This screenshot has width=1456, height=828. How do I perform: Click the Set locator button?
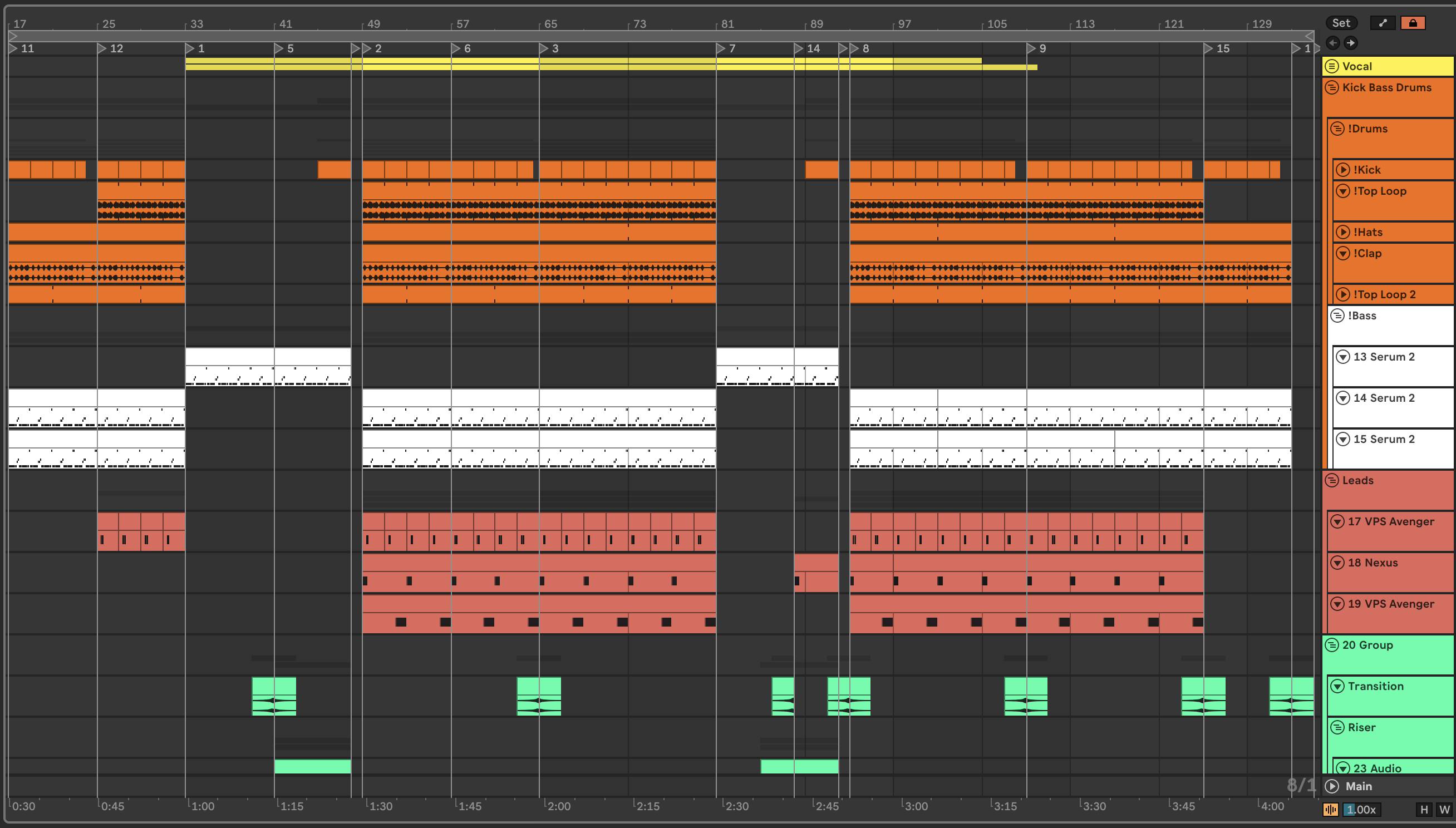point(1341,23)
